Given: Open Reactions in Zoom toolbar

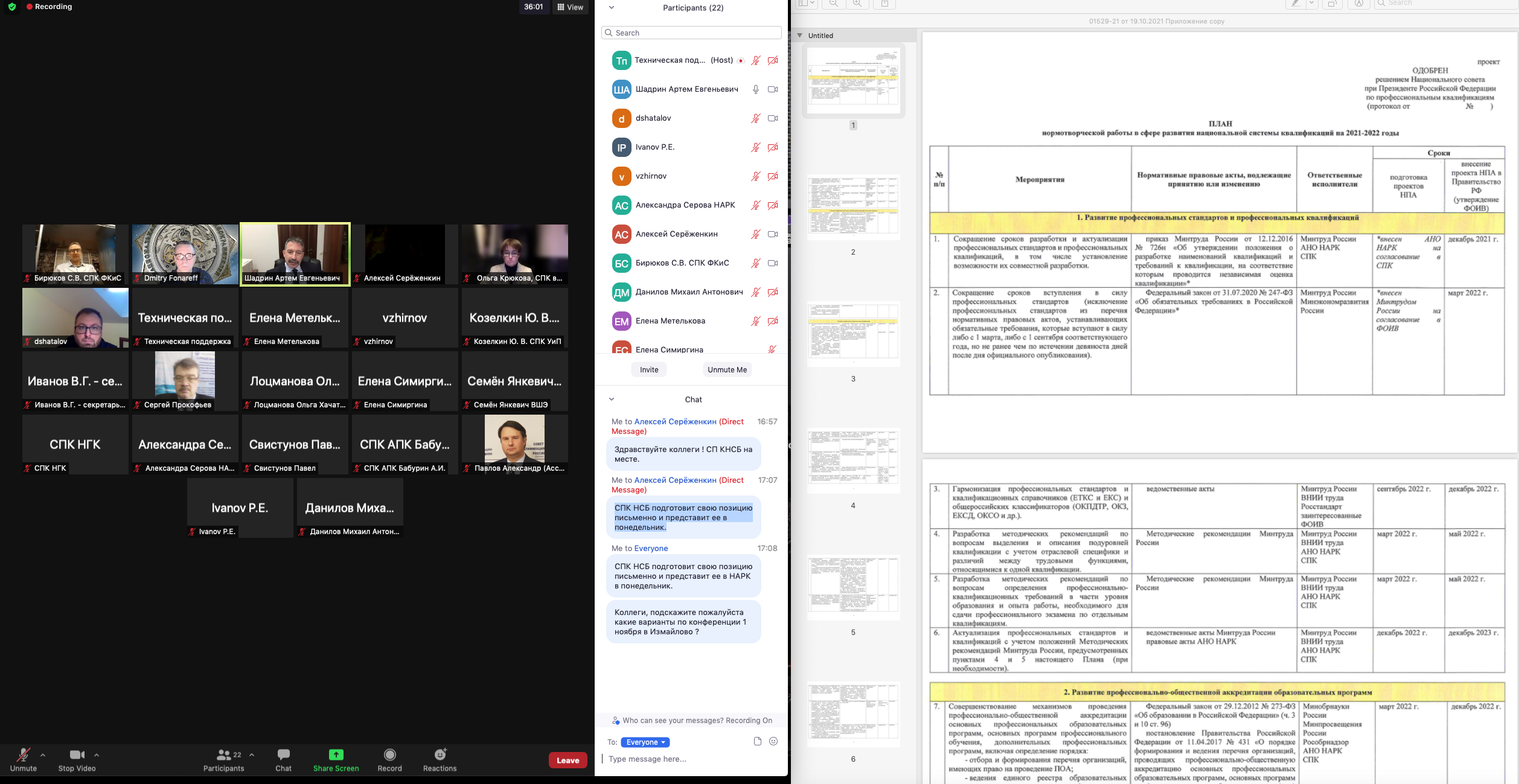Looking at the screenshot, I should pyautogui.click(x=440, y=759).
